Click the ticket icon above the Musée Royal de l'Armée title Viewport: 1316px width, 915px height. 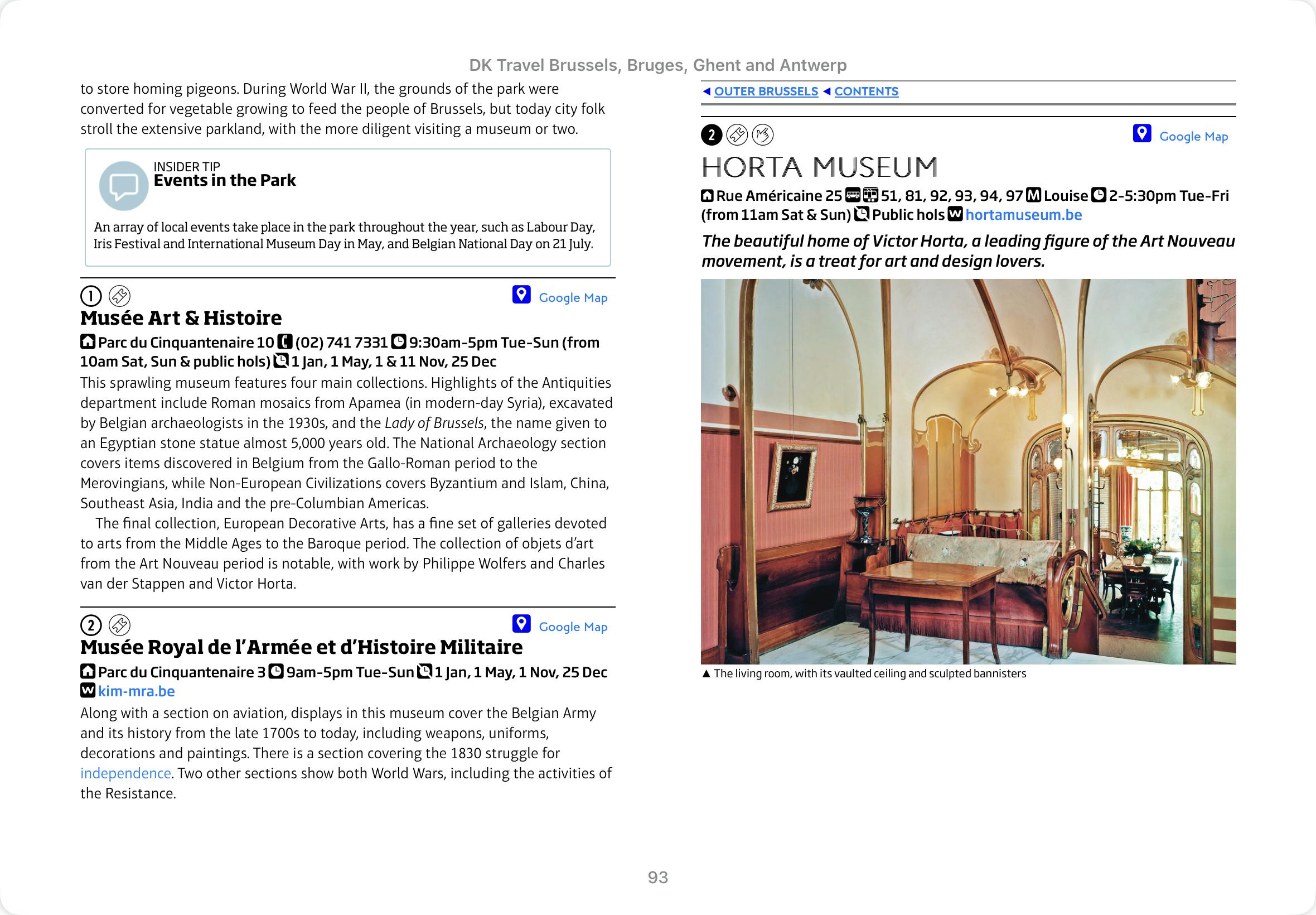point(120,625)
